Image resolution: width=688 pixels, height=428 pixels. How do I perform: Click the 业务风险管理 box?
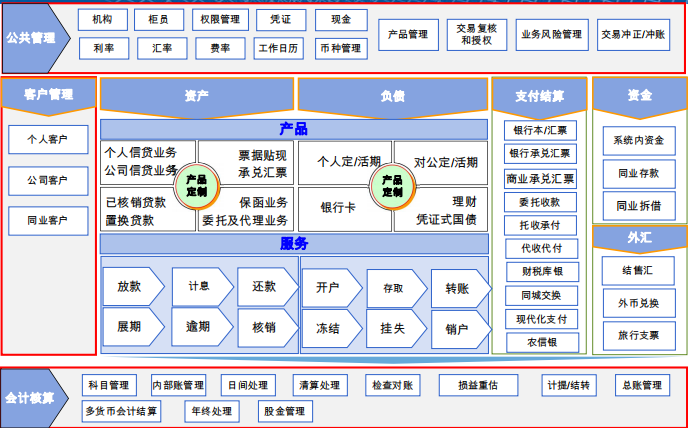[551, 34]
